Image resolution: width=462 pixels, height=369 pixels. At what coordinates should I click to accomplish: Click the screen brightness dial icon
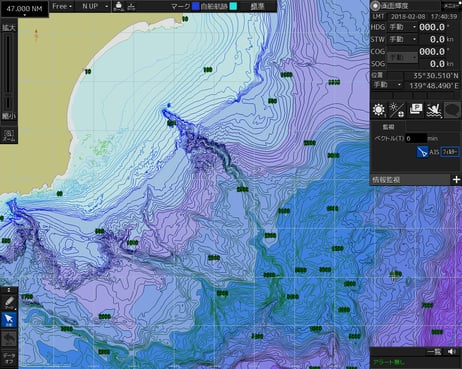pos(376,6)
